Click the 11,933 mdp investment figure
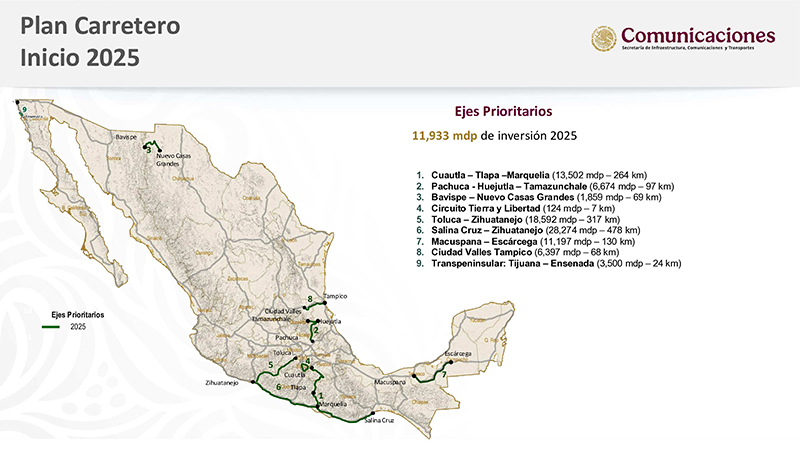Viewport: 800px width, 450px height. click(444, 134)
